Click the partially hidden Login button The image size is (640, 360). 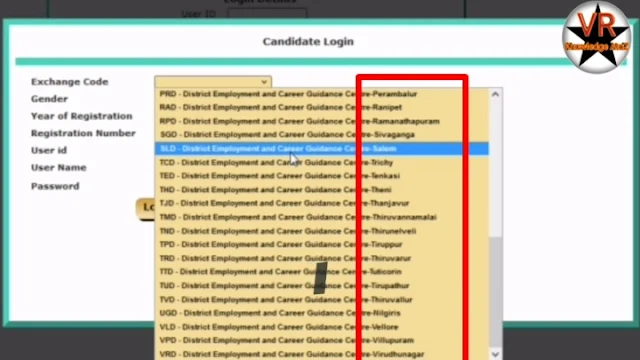146,209
